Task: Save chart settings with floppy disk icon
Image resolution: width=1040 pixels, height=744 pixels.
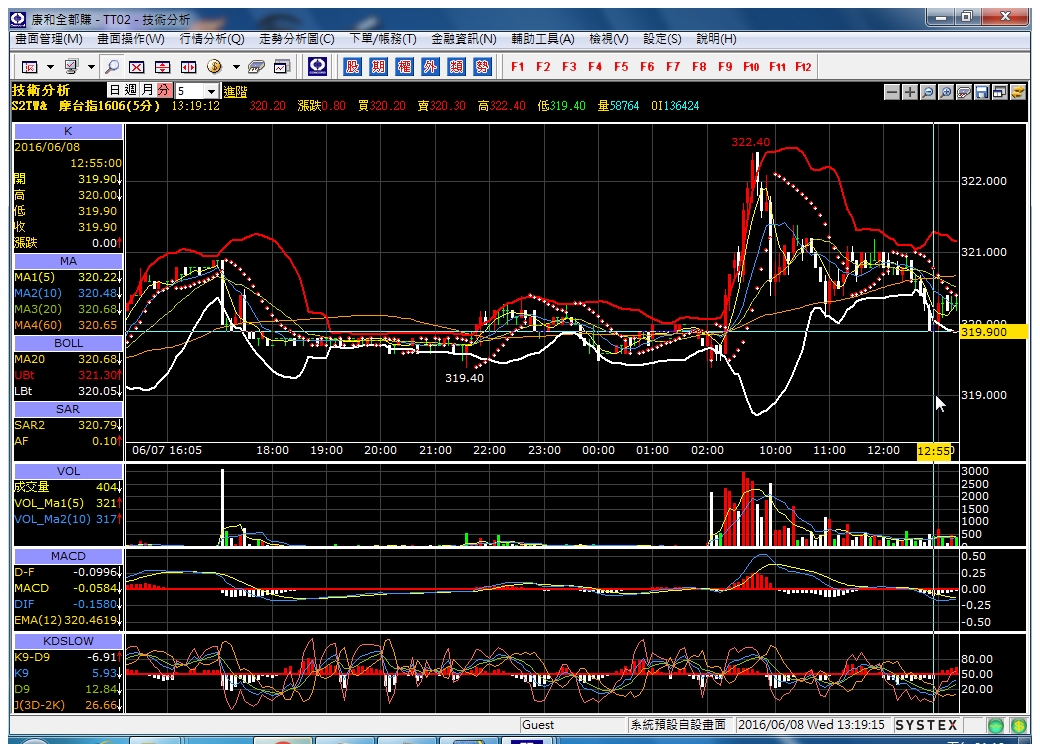Action: (x=982, y=92)
